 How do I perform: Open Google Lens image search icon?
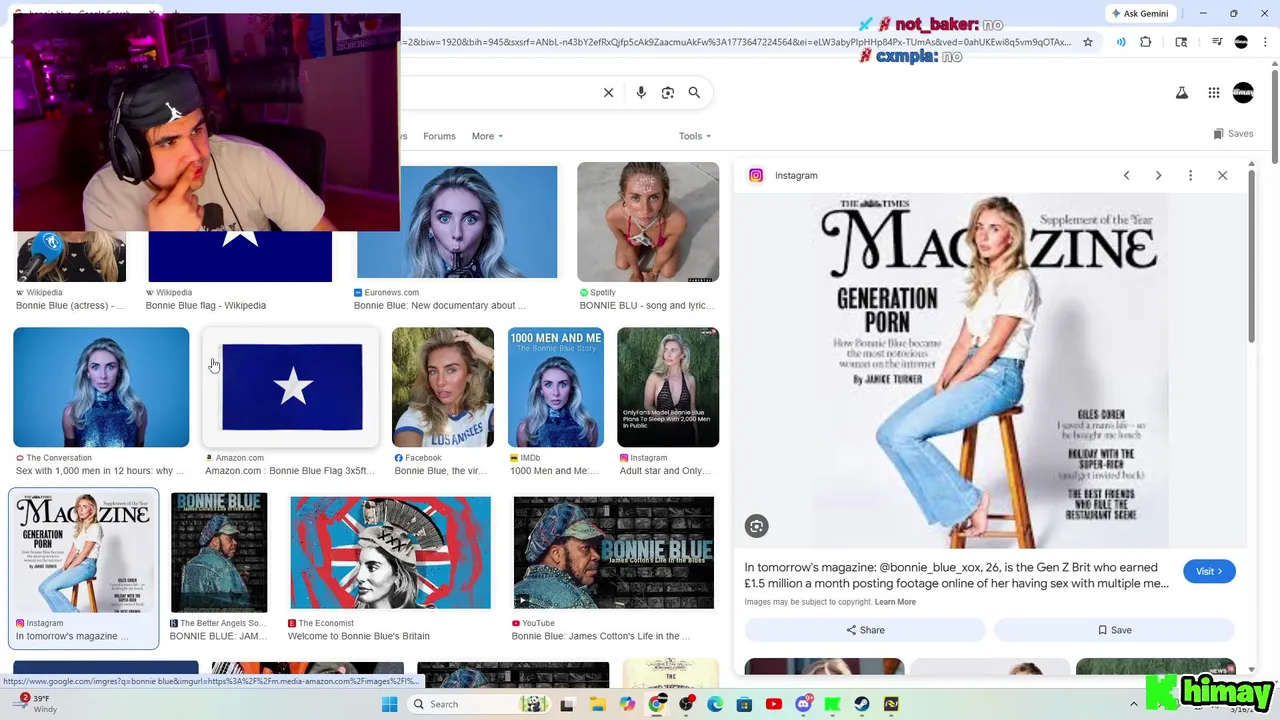[x=668, y=93]
